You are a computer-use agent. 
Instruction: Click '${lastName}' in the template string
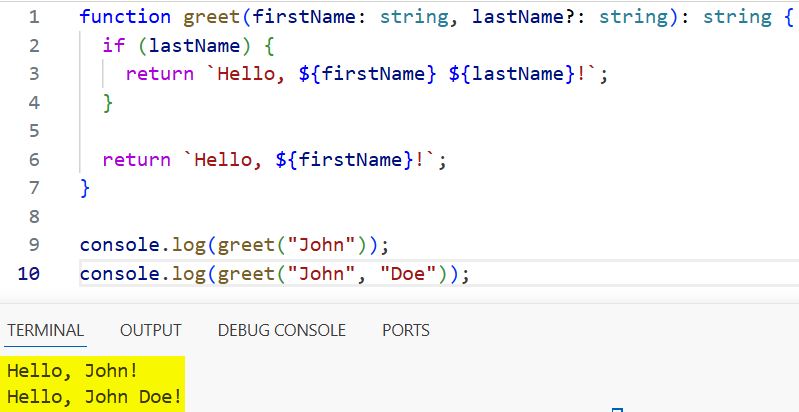click(513, 74)
